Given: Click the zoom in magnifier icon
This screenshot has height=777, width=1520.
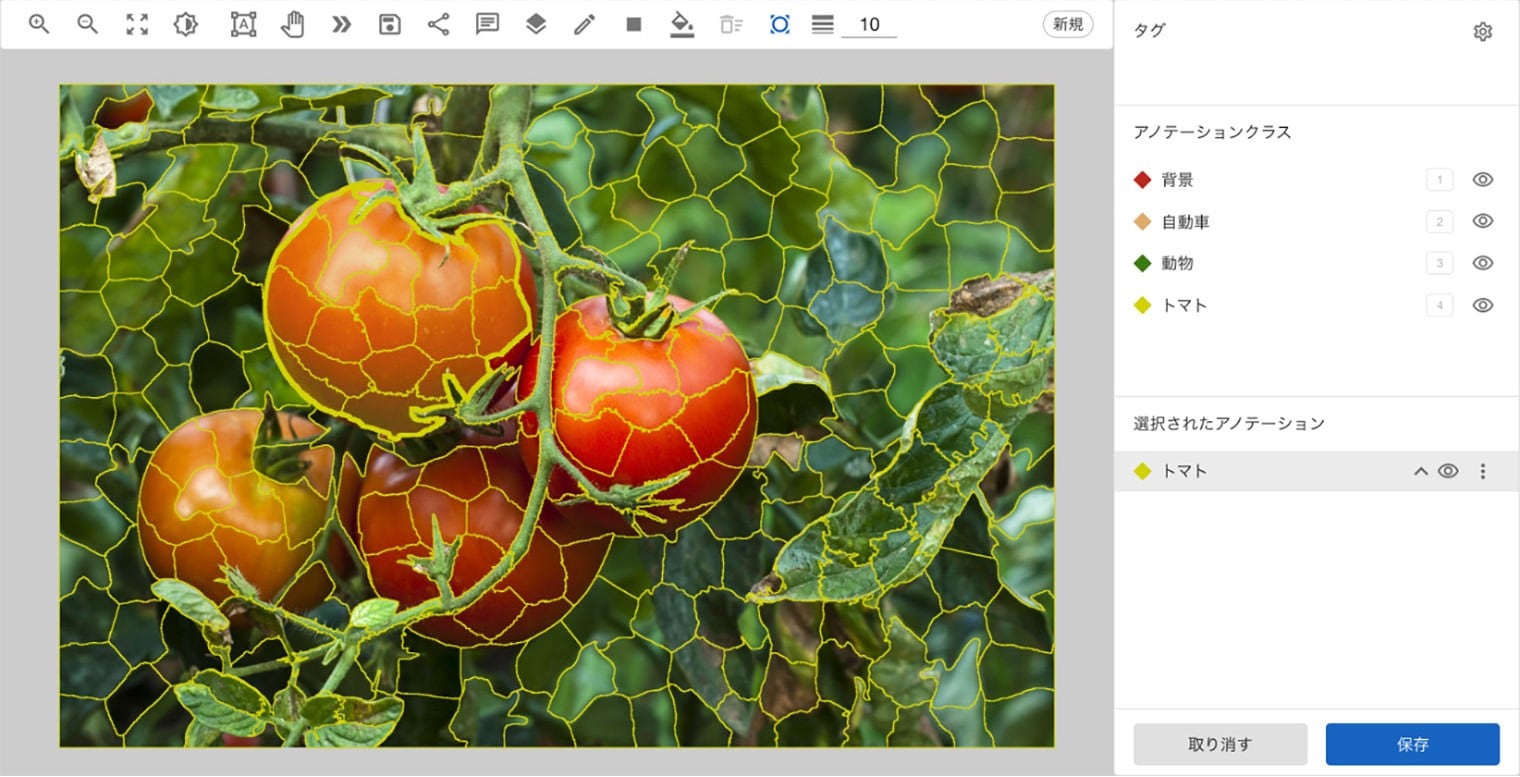Looking at the screenshot, I should tap(39, 24).
